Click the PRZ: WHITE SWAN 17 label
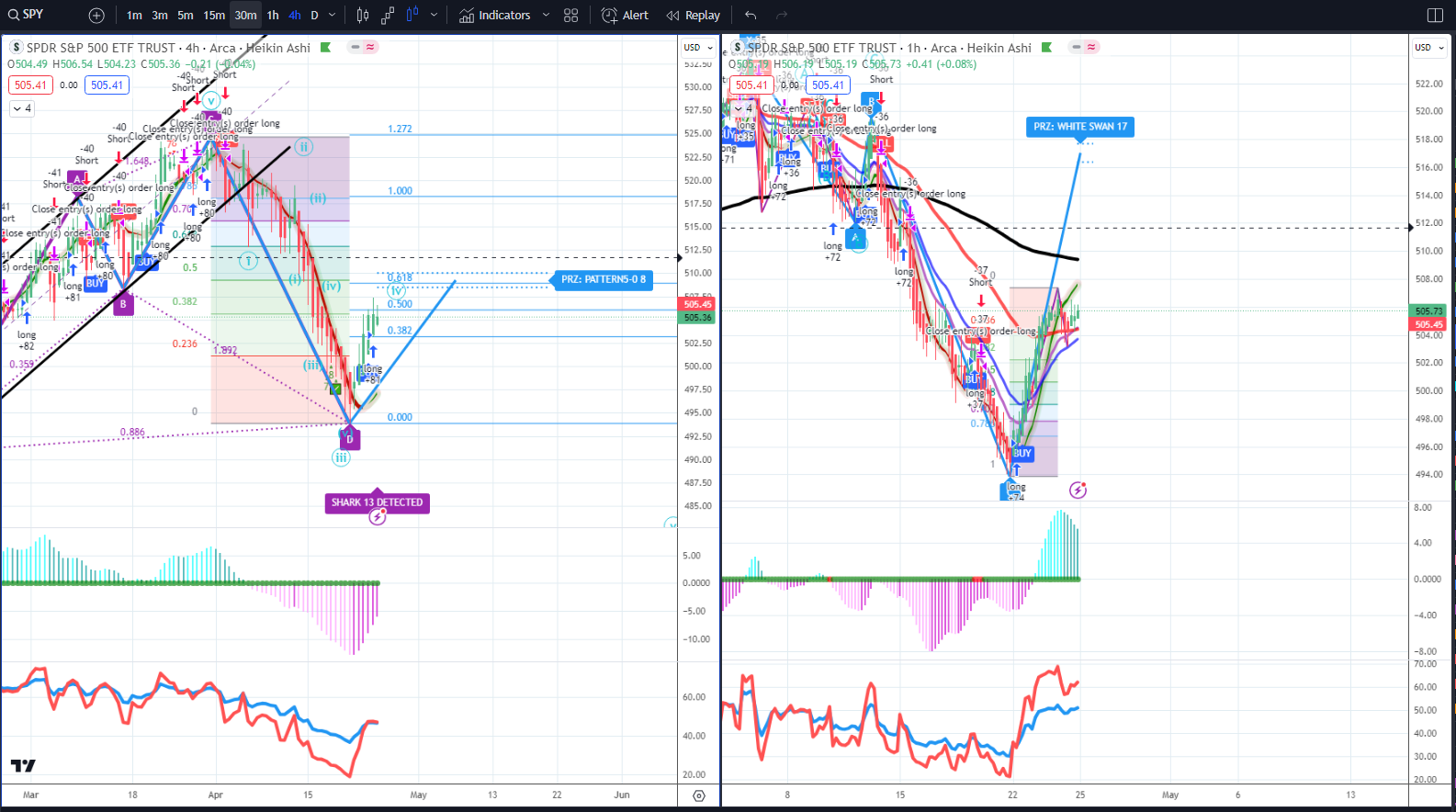 click(1080, 127)
